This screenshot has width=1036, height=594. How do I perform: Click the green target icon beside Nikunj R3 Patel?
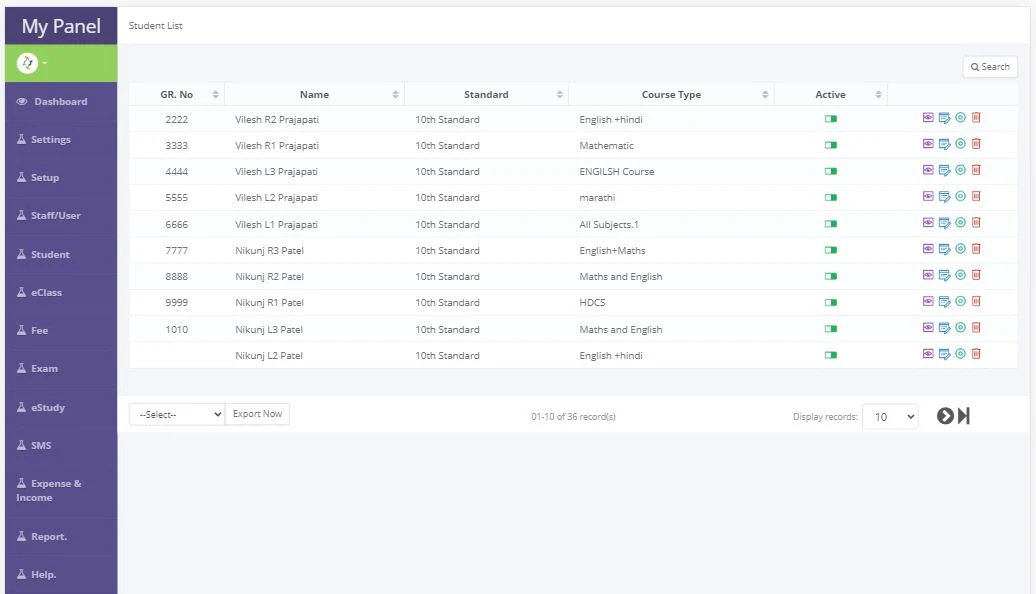[x=960, y=250]
